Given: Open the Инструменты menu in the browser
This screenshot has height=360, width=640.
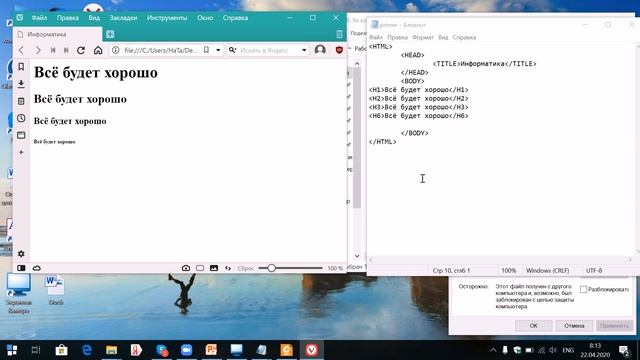Looking at the screenshot, I should click(167, 18).
